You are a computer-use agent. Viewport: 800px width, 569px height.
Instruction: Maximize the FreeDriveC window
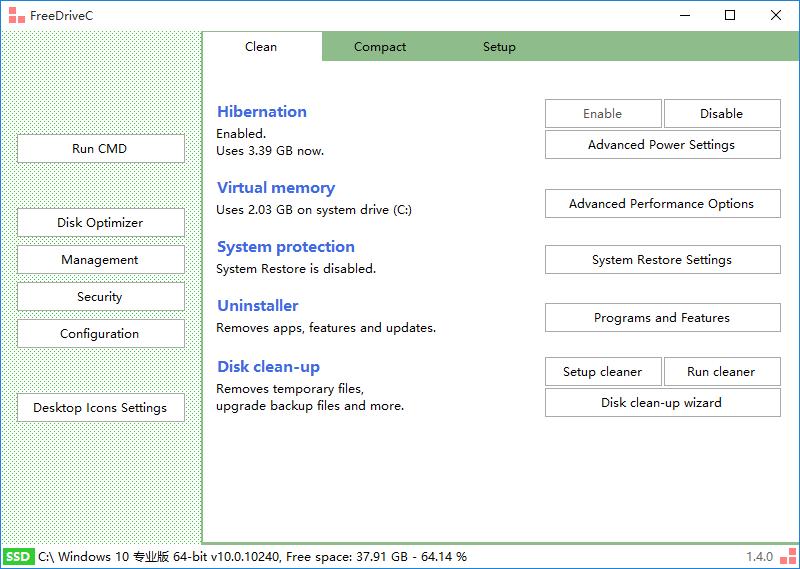tap(730, 15)
